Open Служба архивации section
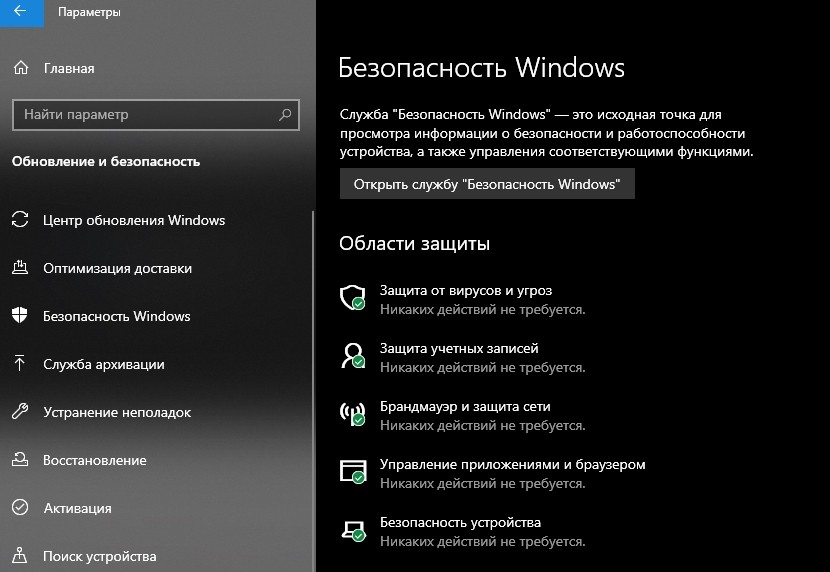The width and height of the screenshot is (830, 572). [x=104, y=365]
